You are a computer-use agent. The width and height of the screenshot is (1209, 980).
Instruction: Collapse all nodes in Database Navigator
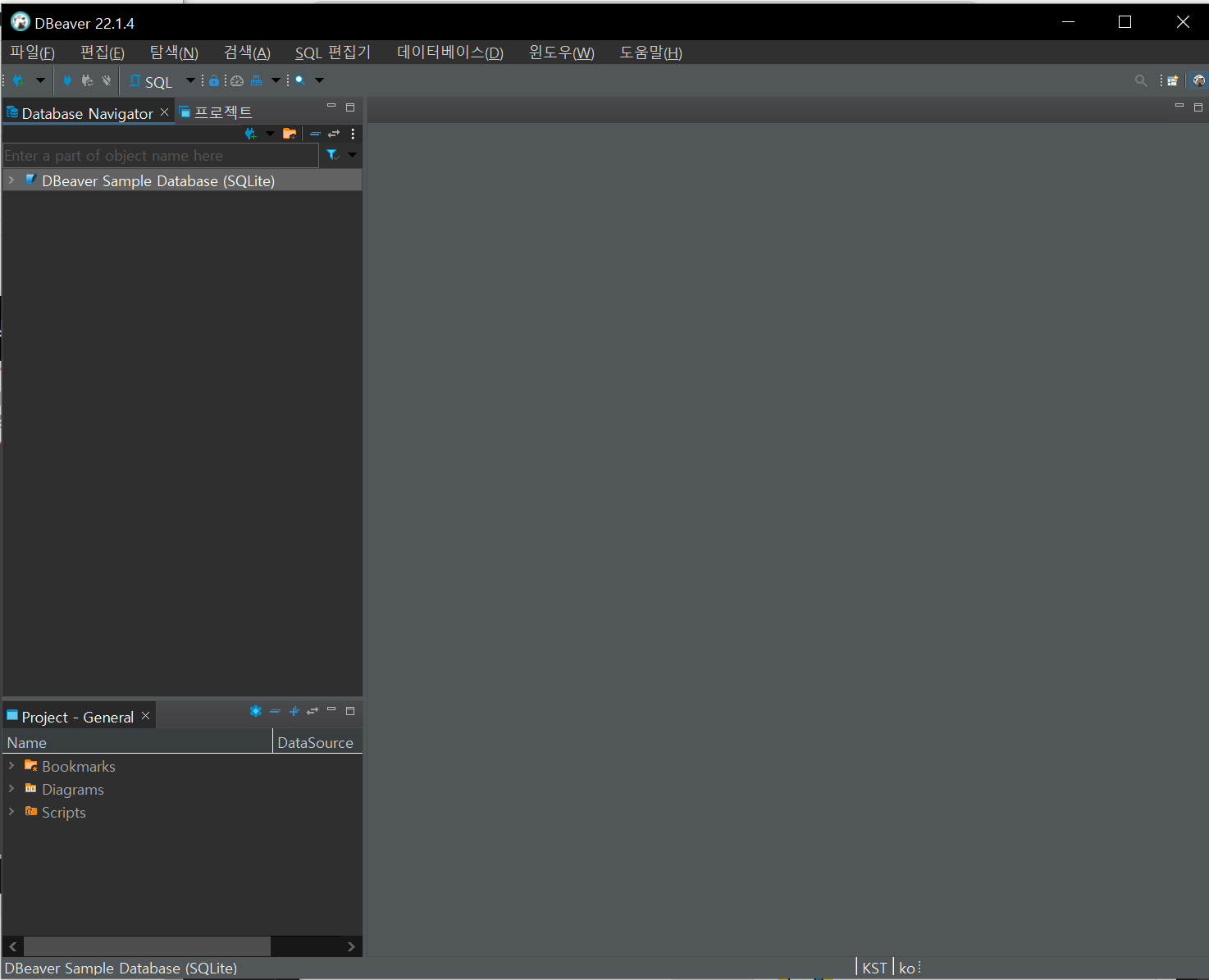point(315,134)
